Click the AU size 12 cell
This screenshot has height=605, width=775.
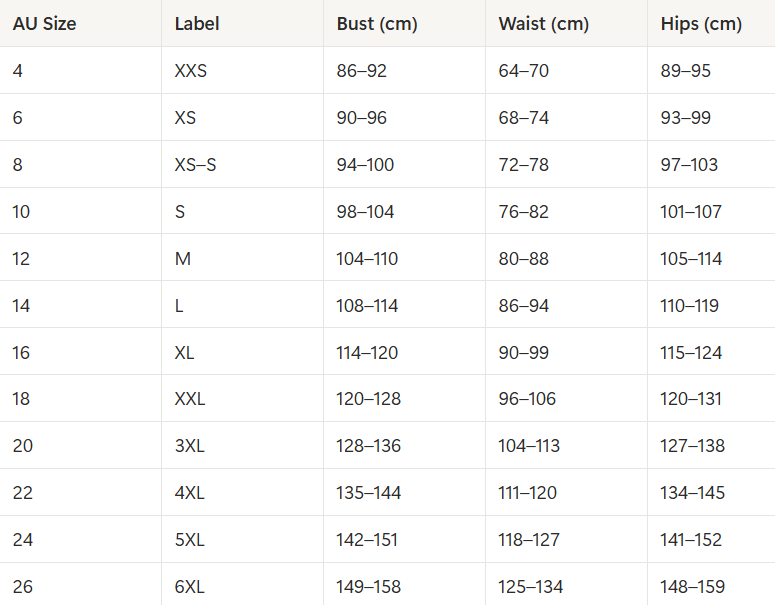point(22,259)
